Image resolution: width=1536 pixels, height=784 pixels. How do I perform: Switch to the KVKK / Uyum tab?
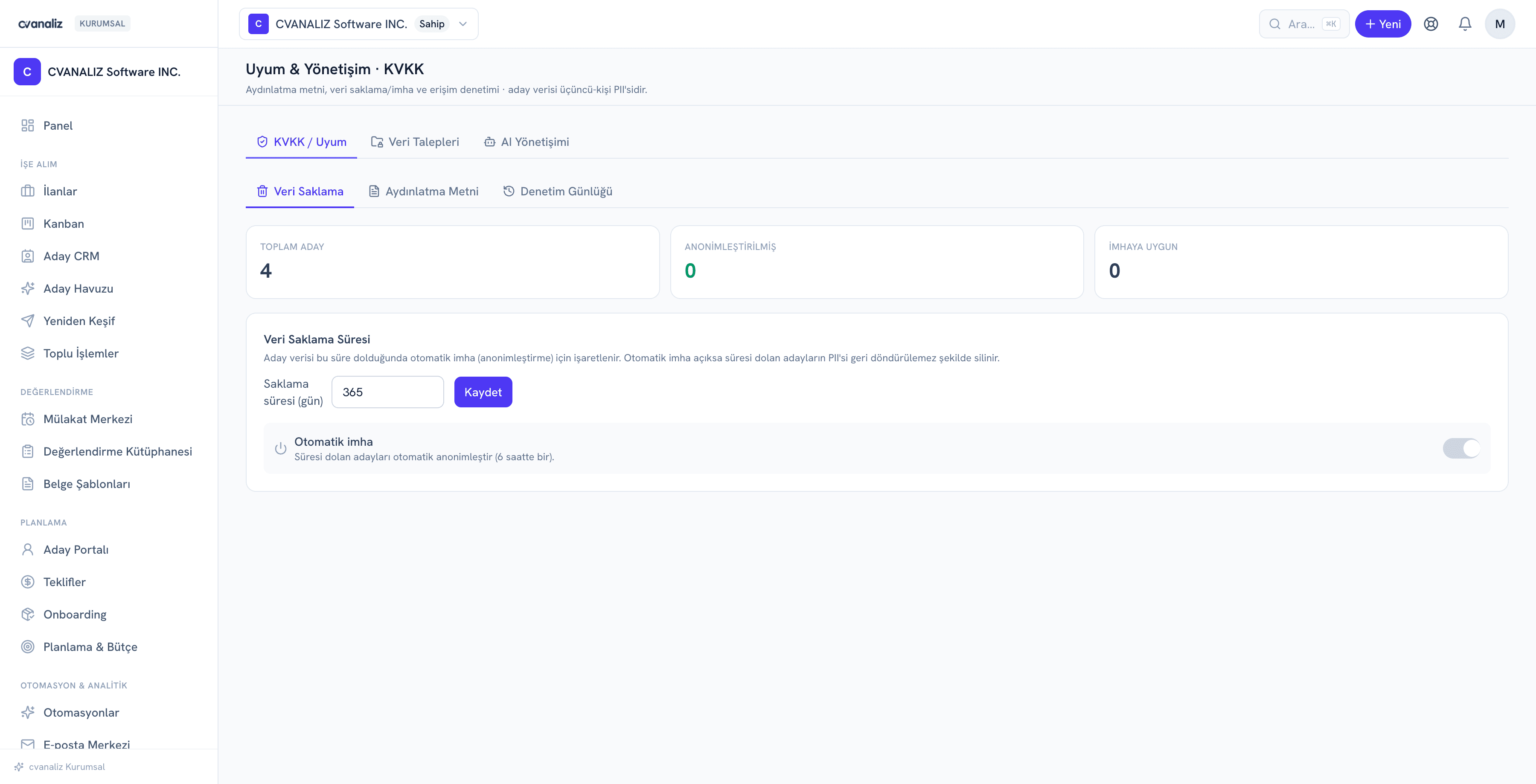pyautogui.click(x=301, y=142)
